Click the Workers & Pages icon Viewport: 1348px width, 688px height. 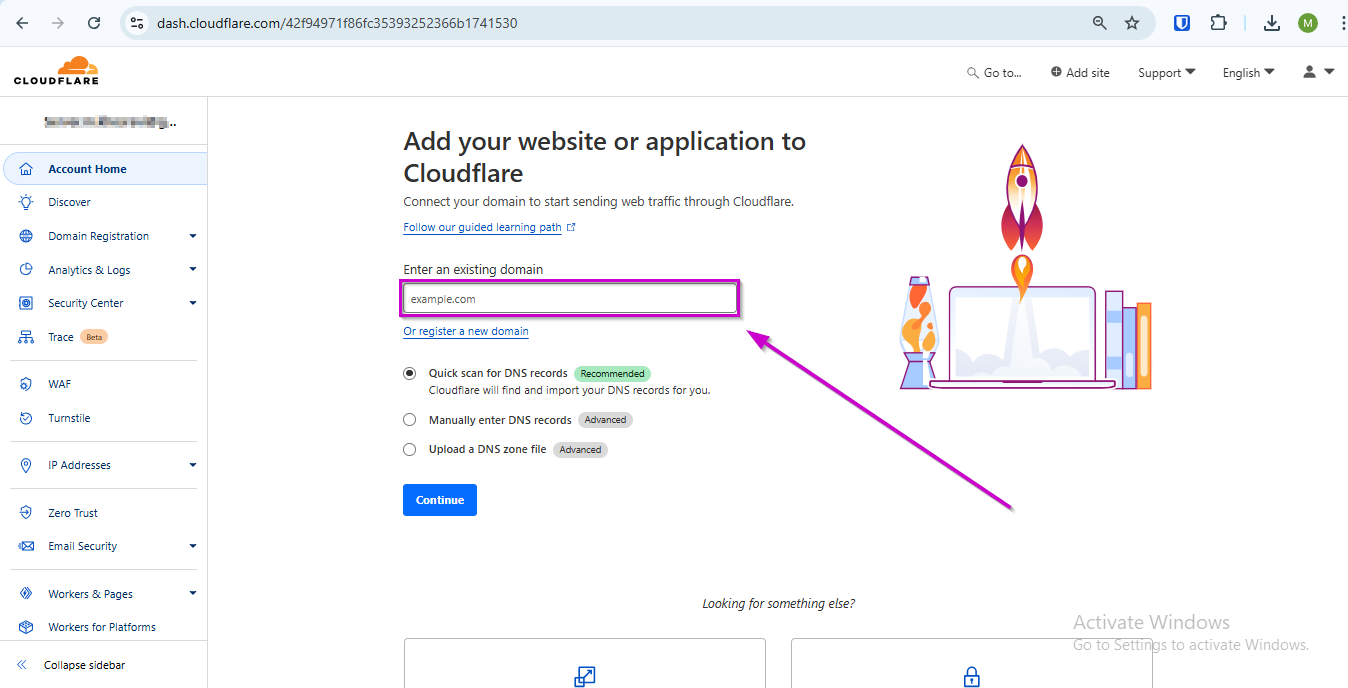26,594
